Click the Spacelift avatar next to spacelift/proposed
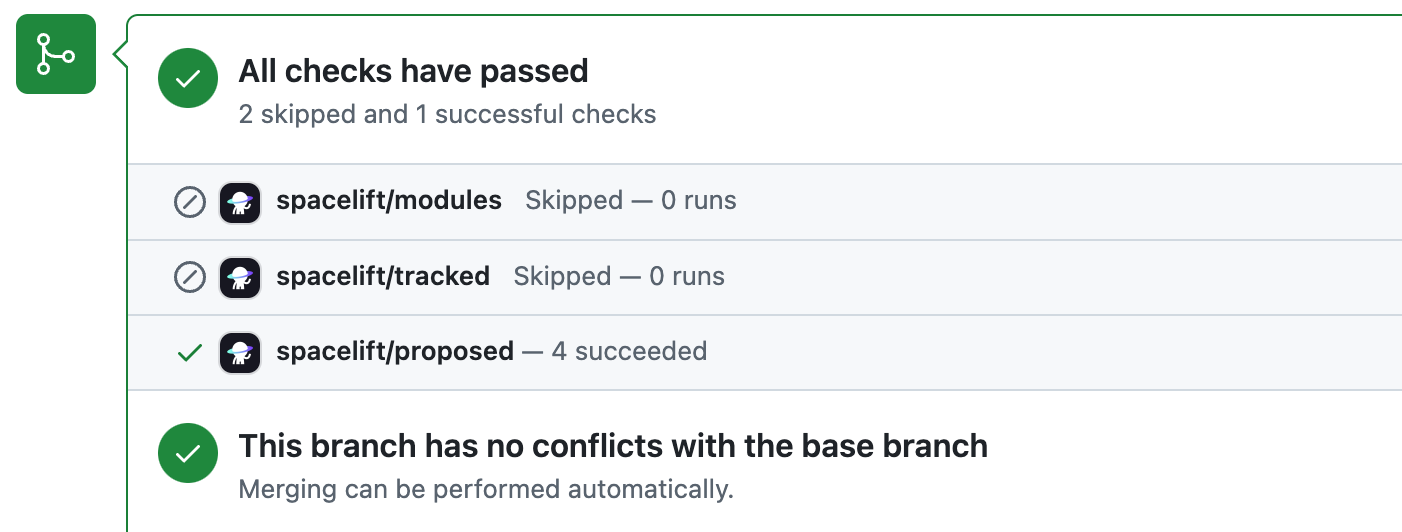This screenshot has height=532, width=1402. coord(240,352)
